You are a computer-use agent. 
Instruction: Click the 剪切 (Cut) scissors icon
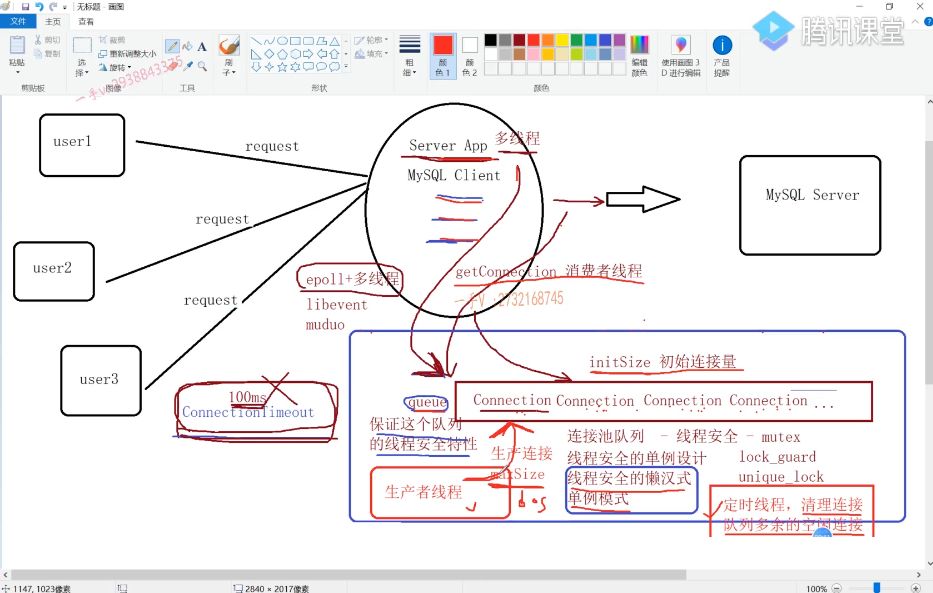click(x=38, y=40)
